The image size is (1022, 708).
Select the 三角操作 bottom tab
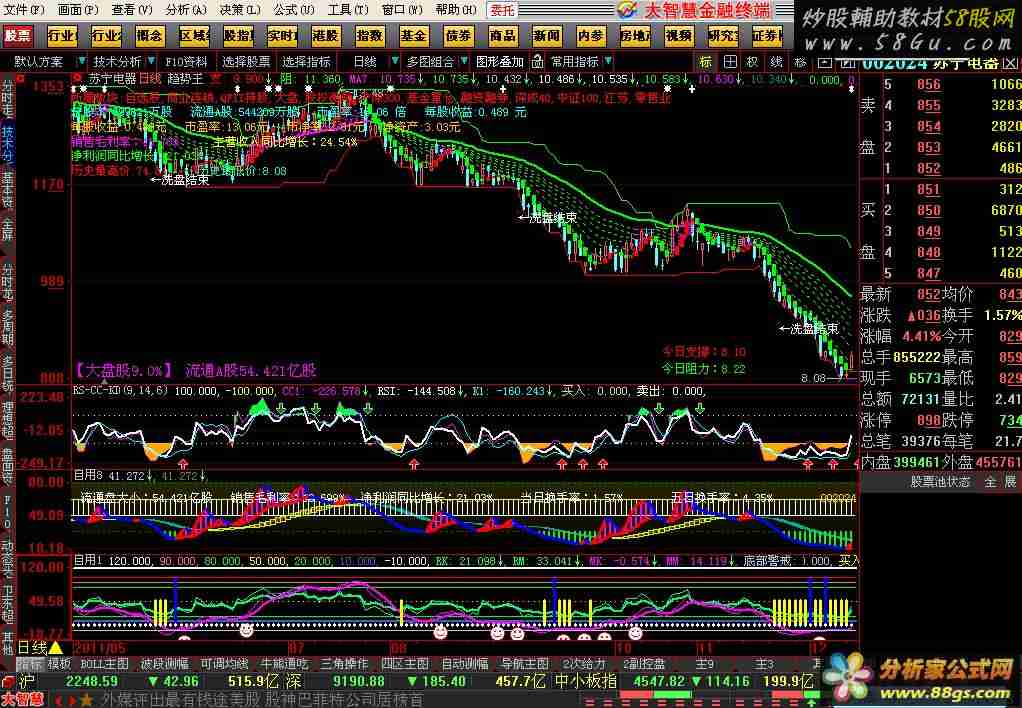click(345, 664)
